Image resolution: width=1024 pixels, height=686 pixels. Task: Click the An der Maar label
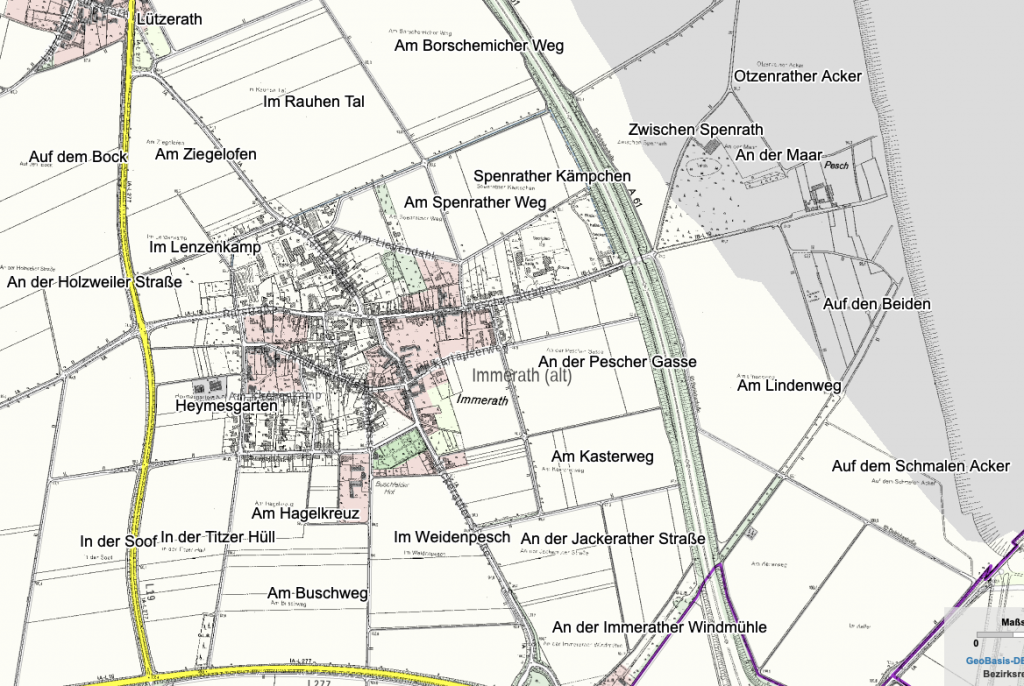(780, 155)
